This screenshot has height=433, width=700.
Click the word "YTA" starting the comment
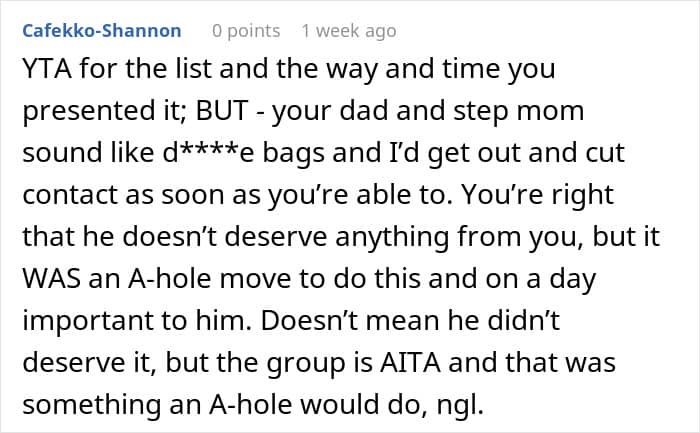point(45,72)
